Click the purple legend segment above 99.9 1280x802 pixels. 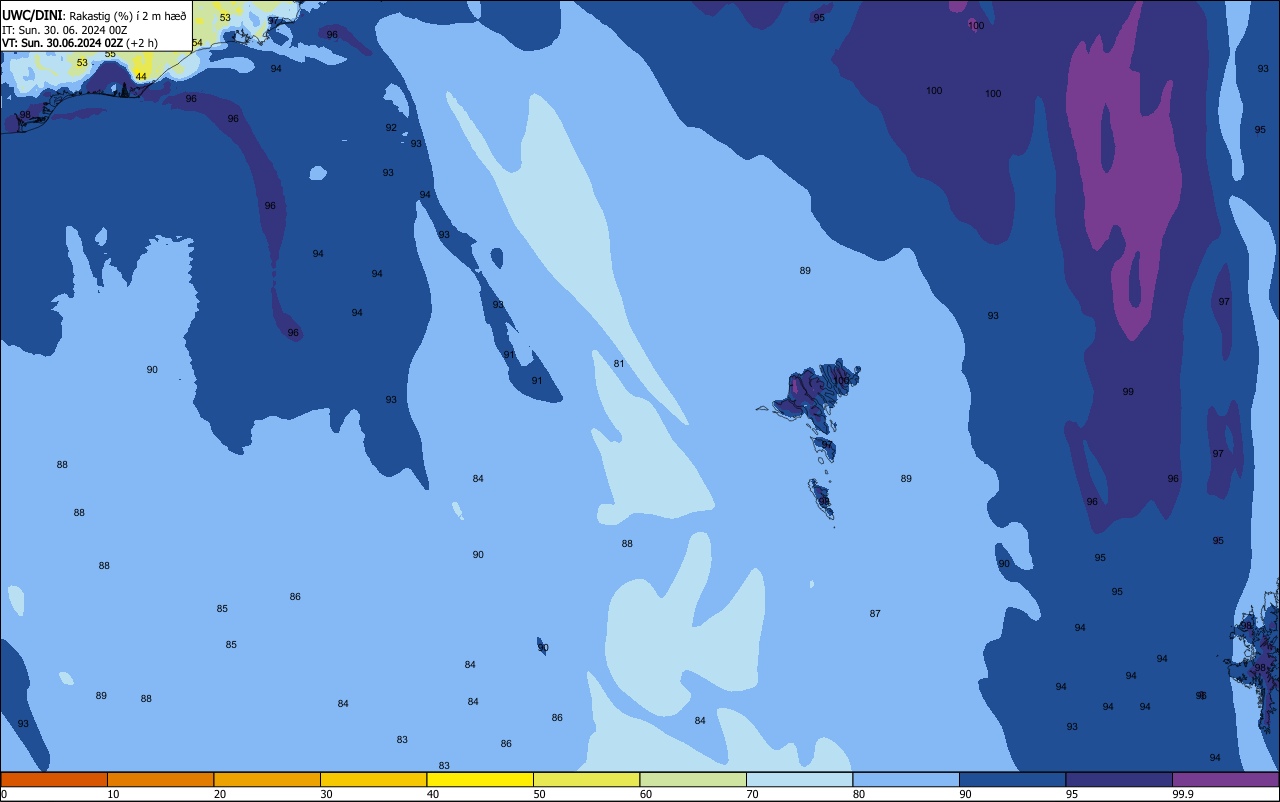point(1225,779)
